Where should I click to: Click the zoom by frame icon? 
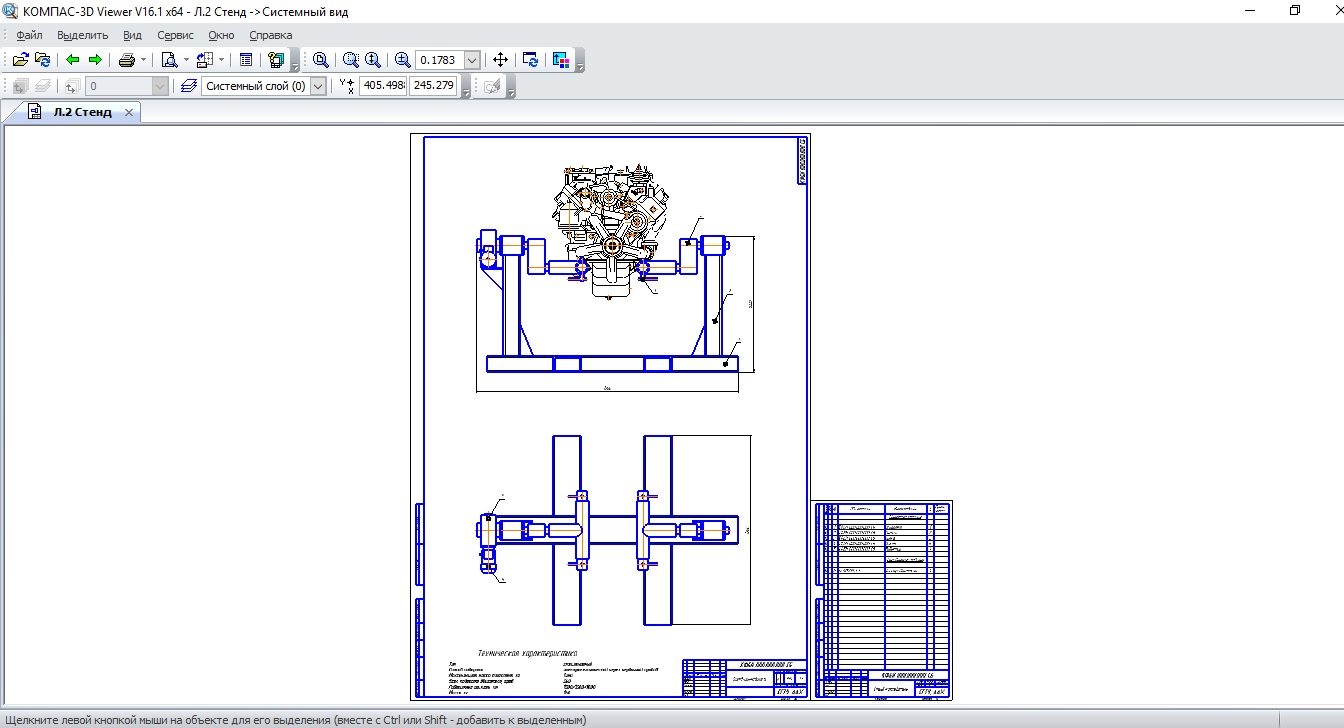pos(350,60)
